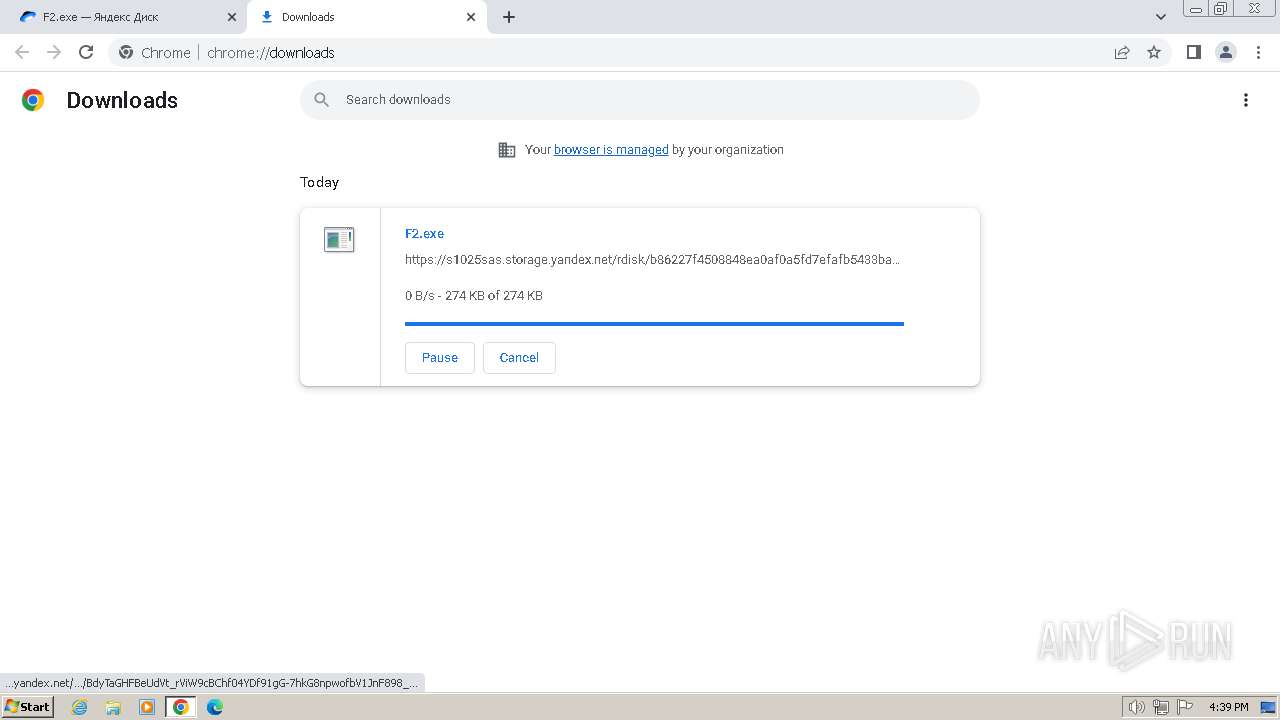Share this page via the share icon

(x=1122, y=52)
